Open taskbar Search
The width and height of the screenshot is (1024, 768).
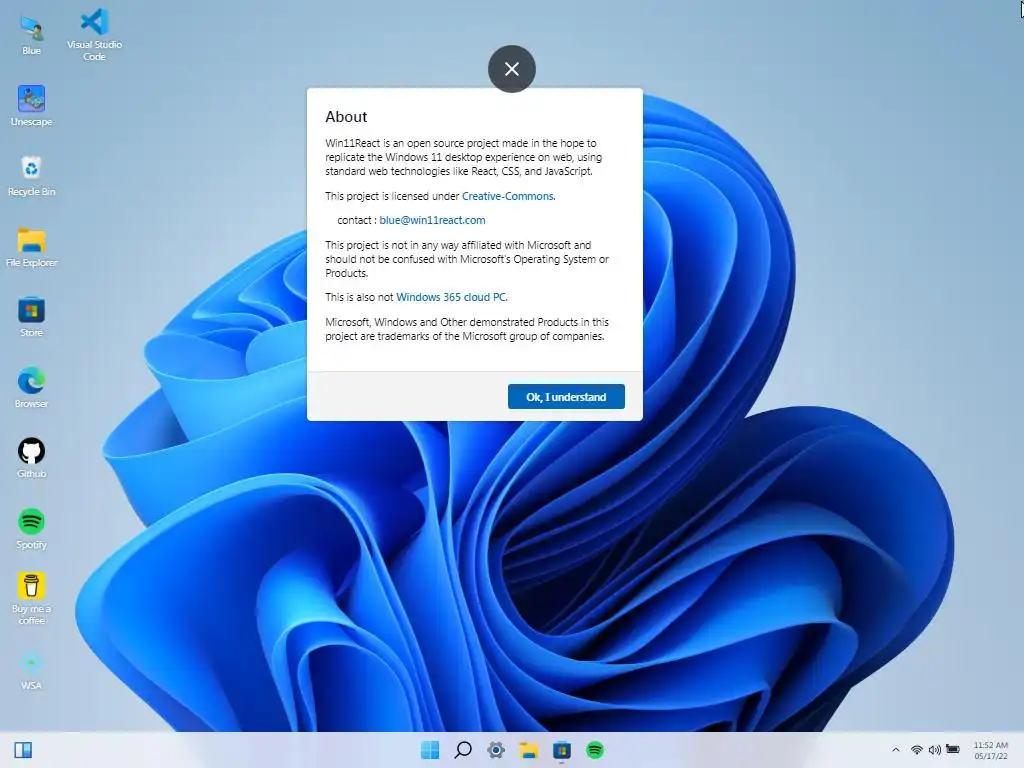[463, 750]
